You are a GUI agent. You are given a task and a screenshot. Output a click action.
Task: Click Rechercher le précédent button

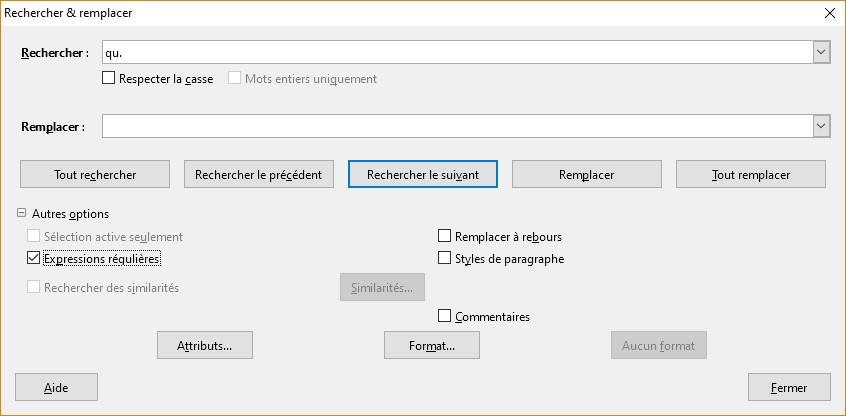click(x=258, y=174)
